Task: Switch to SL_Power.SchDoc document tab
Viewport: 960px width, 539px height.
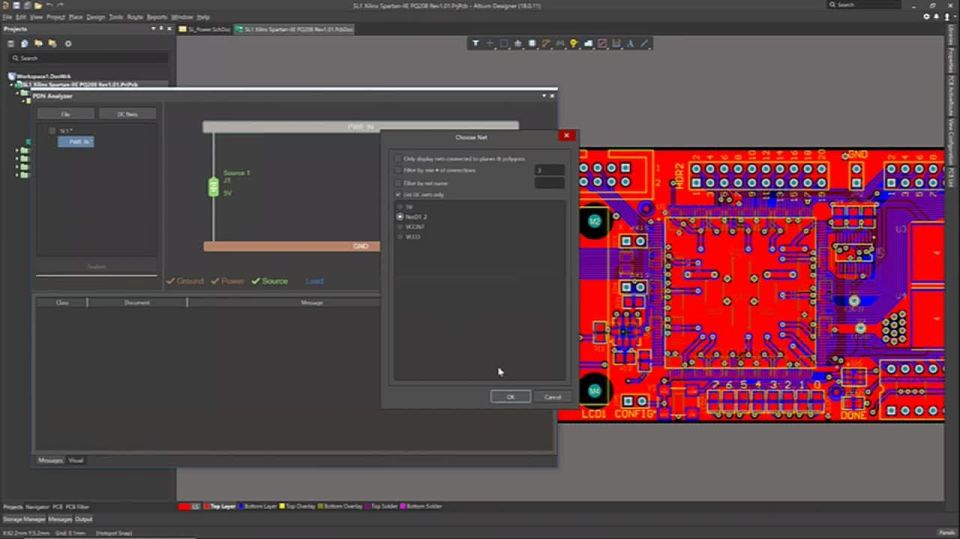Action: click(x=205, y=29)
